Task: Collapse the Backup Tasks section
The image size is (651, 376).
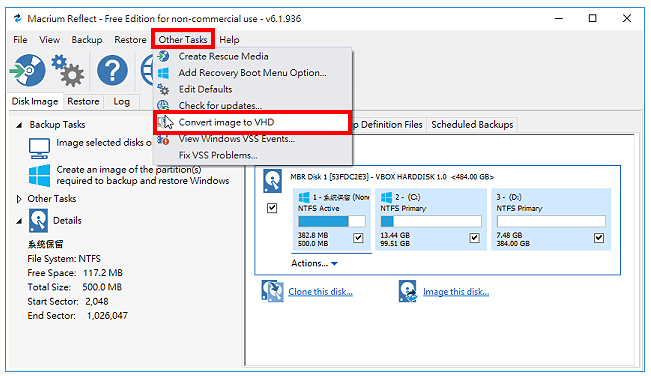Action: 19,125
